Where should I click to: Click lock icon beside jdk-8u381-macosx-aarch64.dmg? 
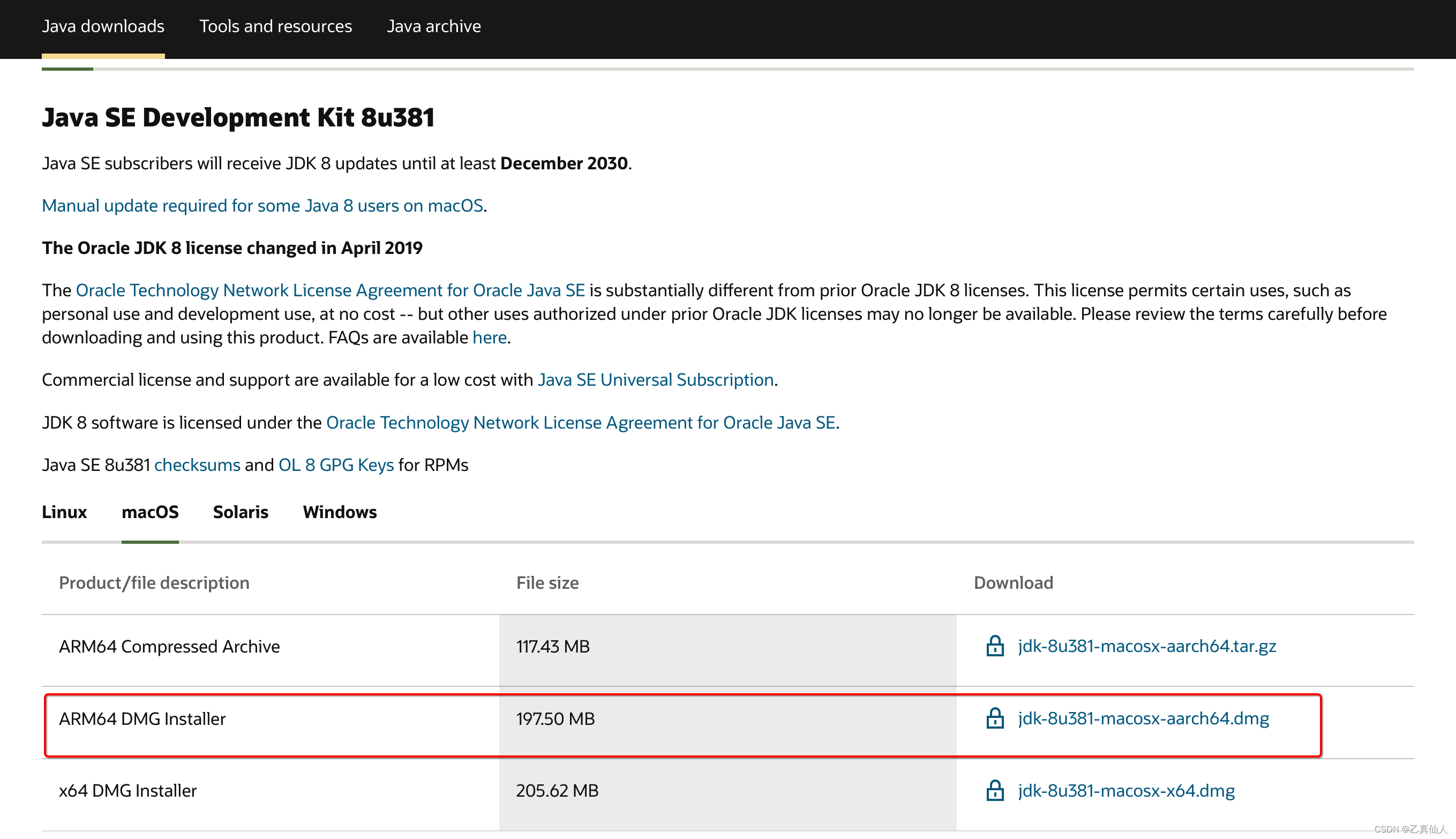(994, 718)
